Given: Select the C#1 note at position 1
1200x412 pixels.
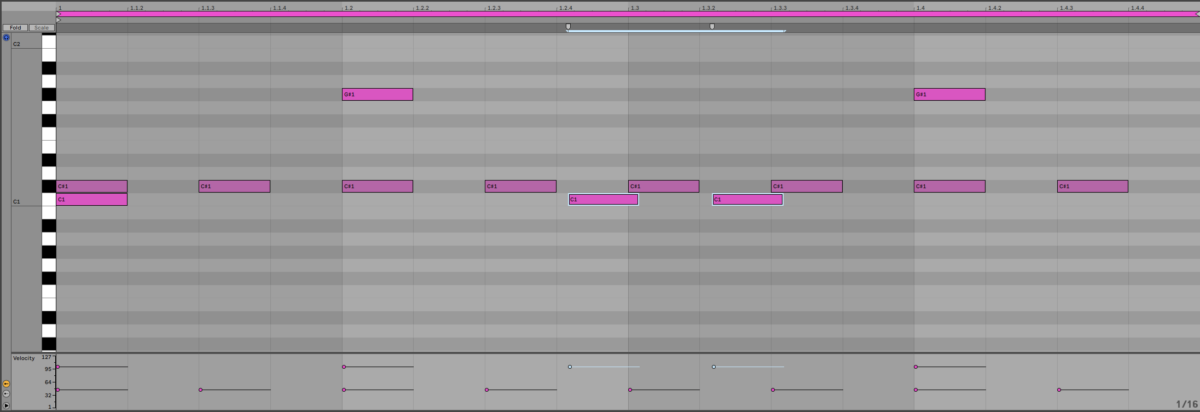Looking at the screenshot, I should (92, 186).
